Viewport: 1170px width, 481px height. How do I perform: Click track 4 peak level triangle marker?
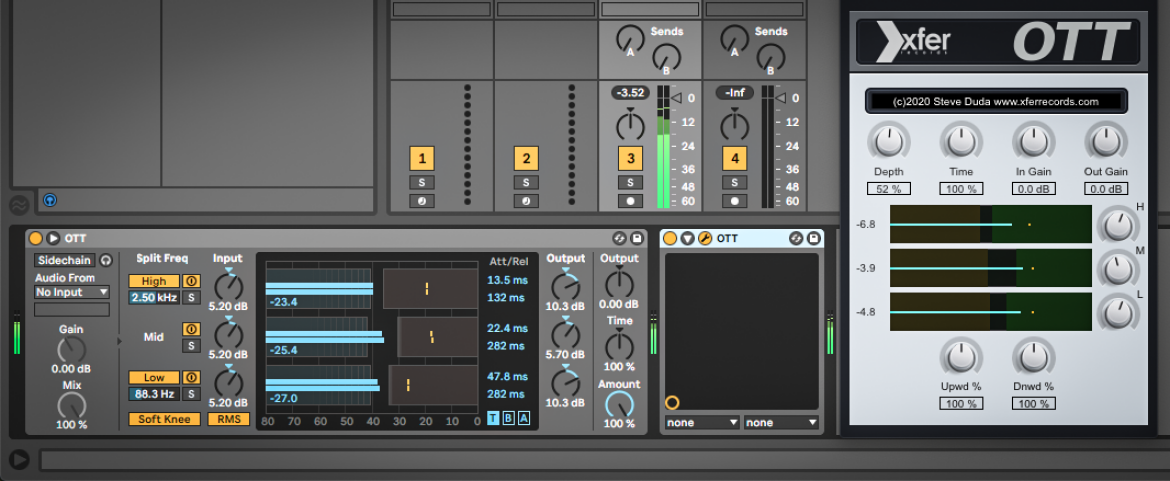780,98
